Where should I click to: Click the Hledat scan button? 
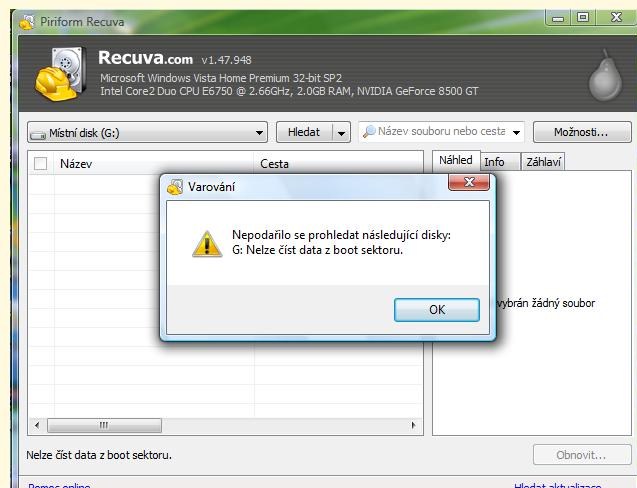[304, 132]
